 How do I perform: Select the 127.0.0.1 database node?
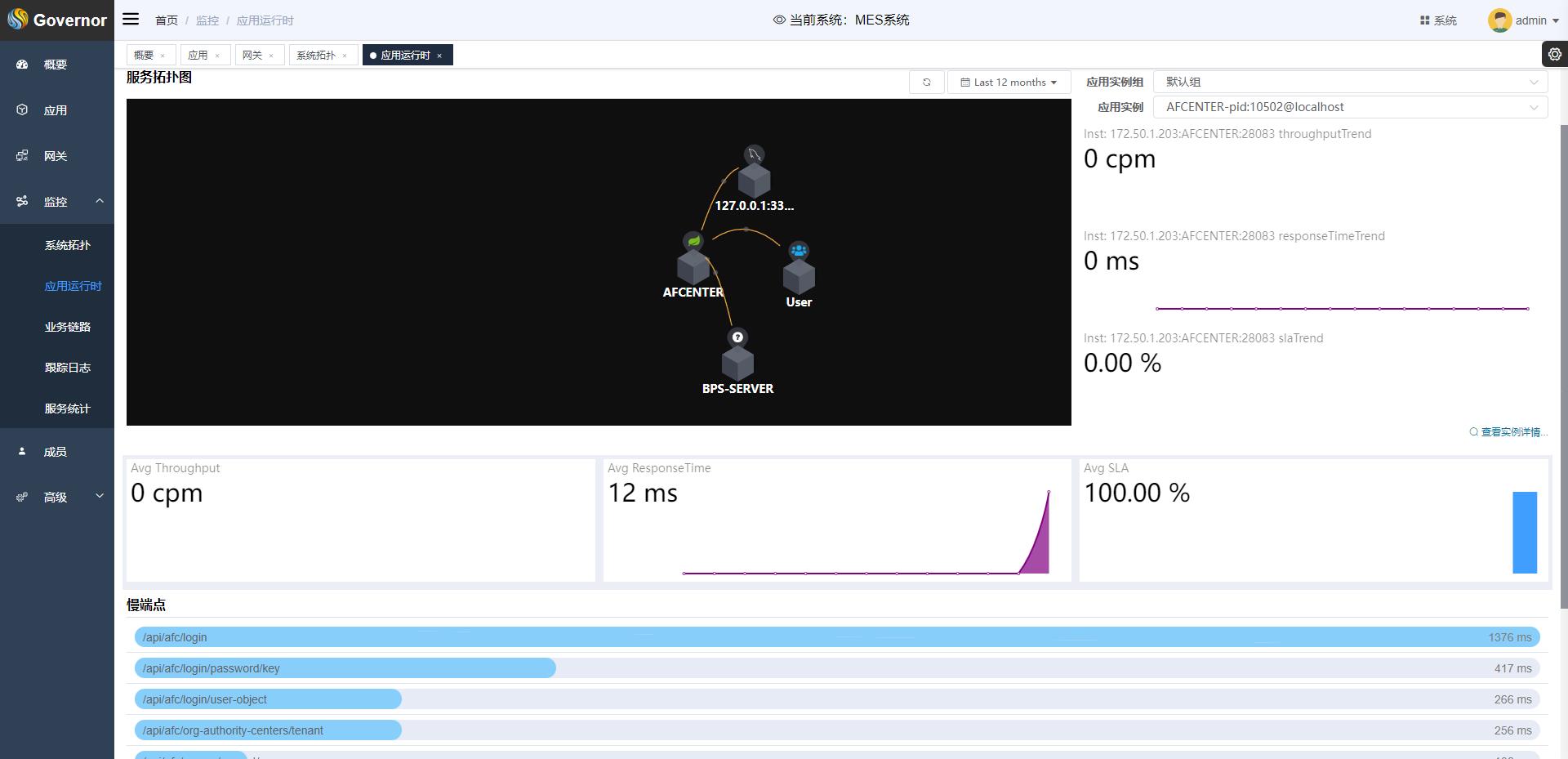[x=754, y=179]
